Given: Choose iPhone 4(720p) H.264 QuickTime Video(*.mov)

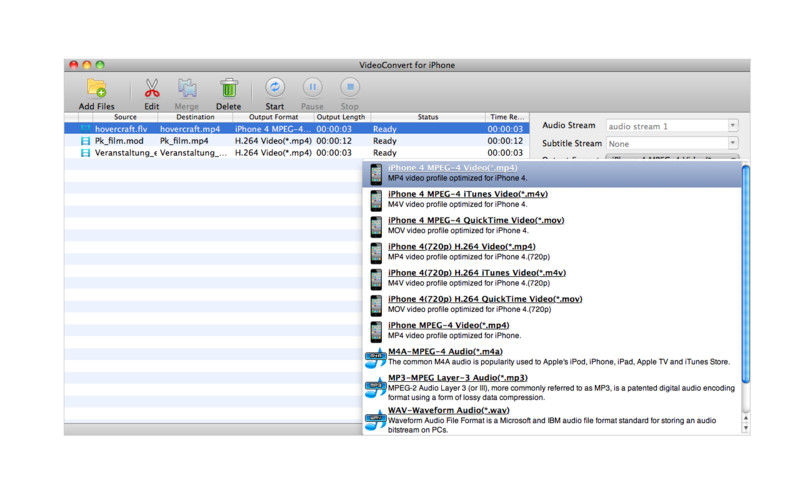Looking at the screenshot, I should click(485, 299).
